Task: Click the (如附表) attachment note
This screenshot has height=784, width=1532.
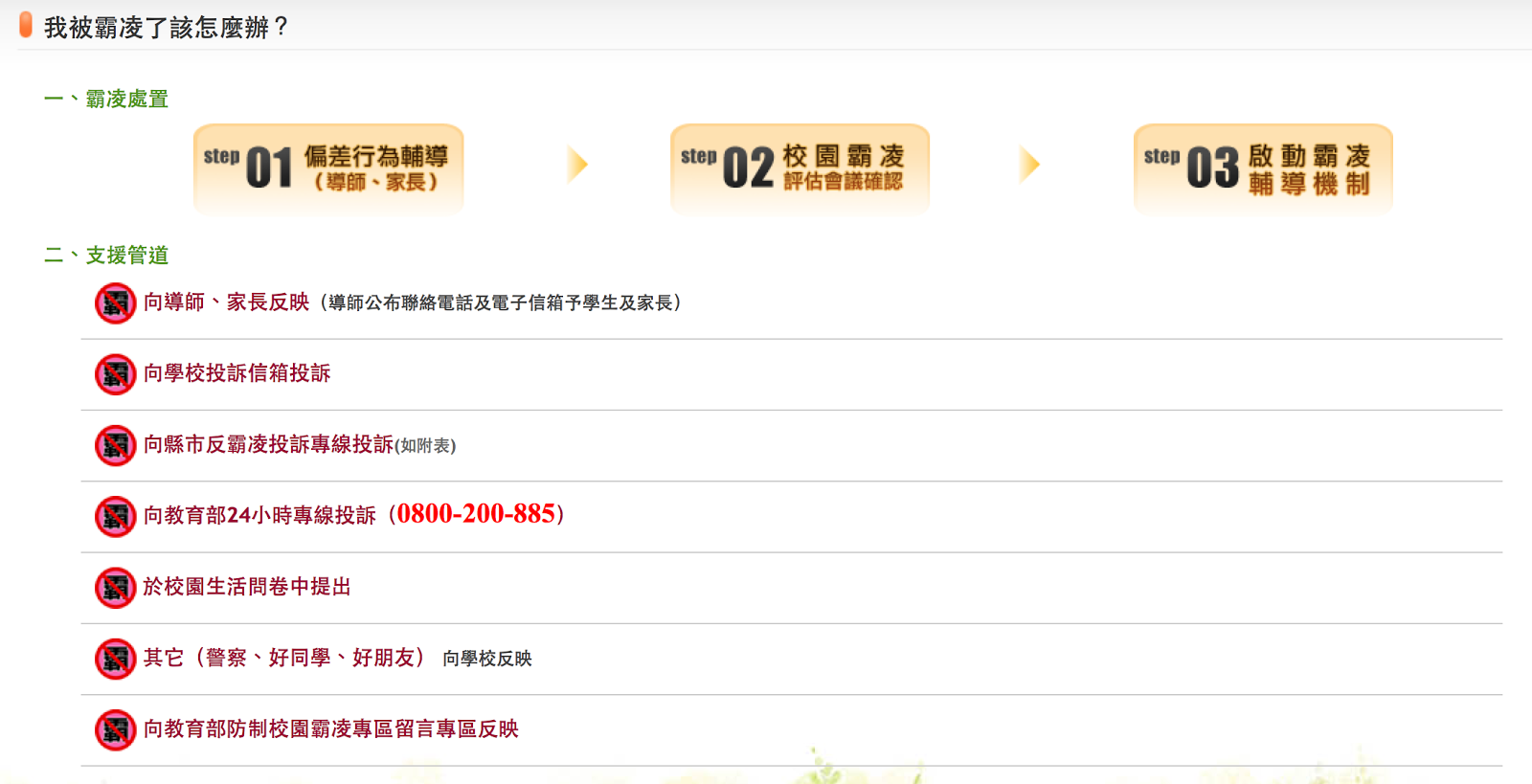Action: (426, 446)
